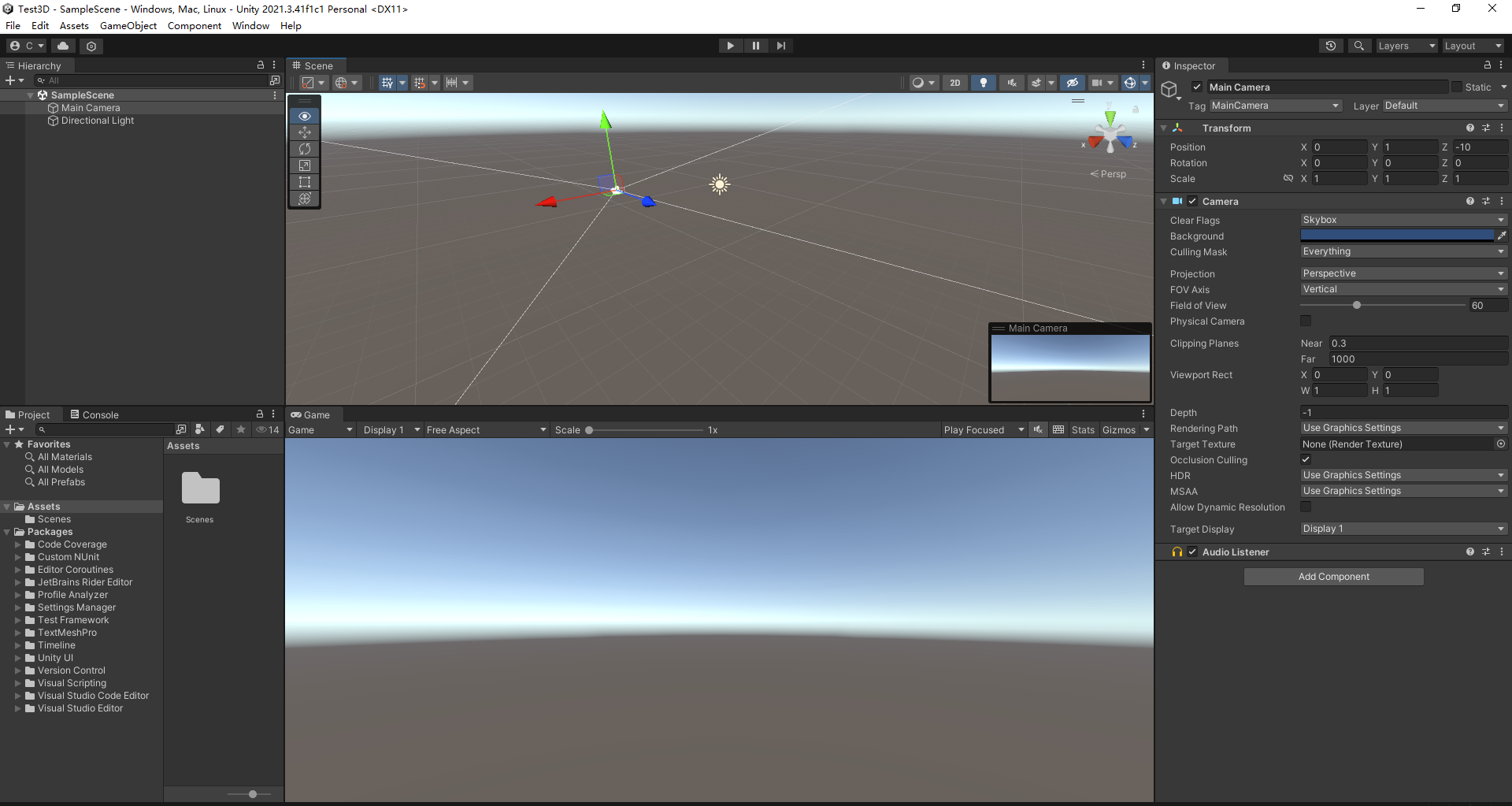The width and height of the screenshot is (1512, 806).
Task: Select the Move tool in Scene overlay
Action: (x=305, y=132)
